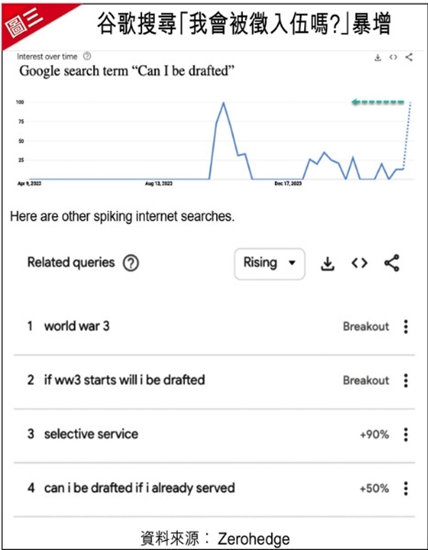Screen dimensions: 428x550
Task: Click the download icon in Interest over time
Action: pyautogui.click(x=378, y=58)
